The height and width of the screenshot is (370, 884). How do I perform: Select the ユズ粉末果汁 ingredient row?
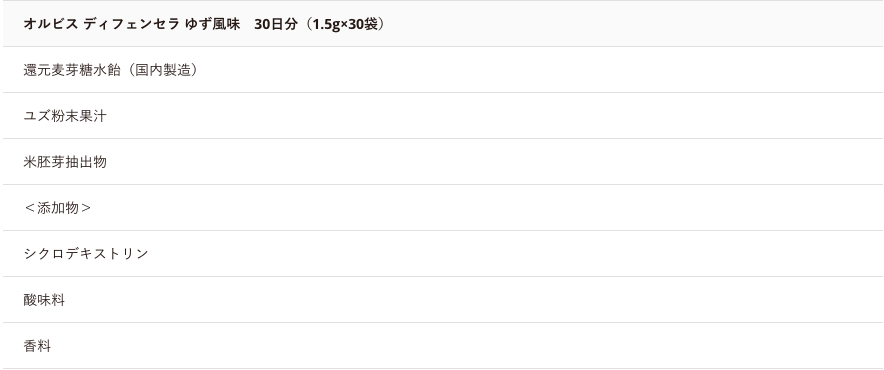tap(443, 116)
